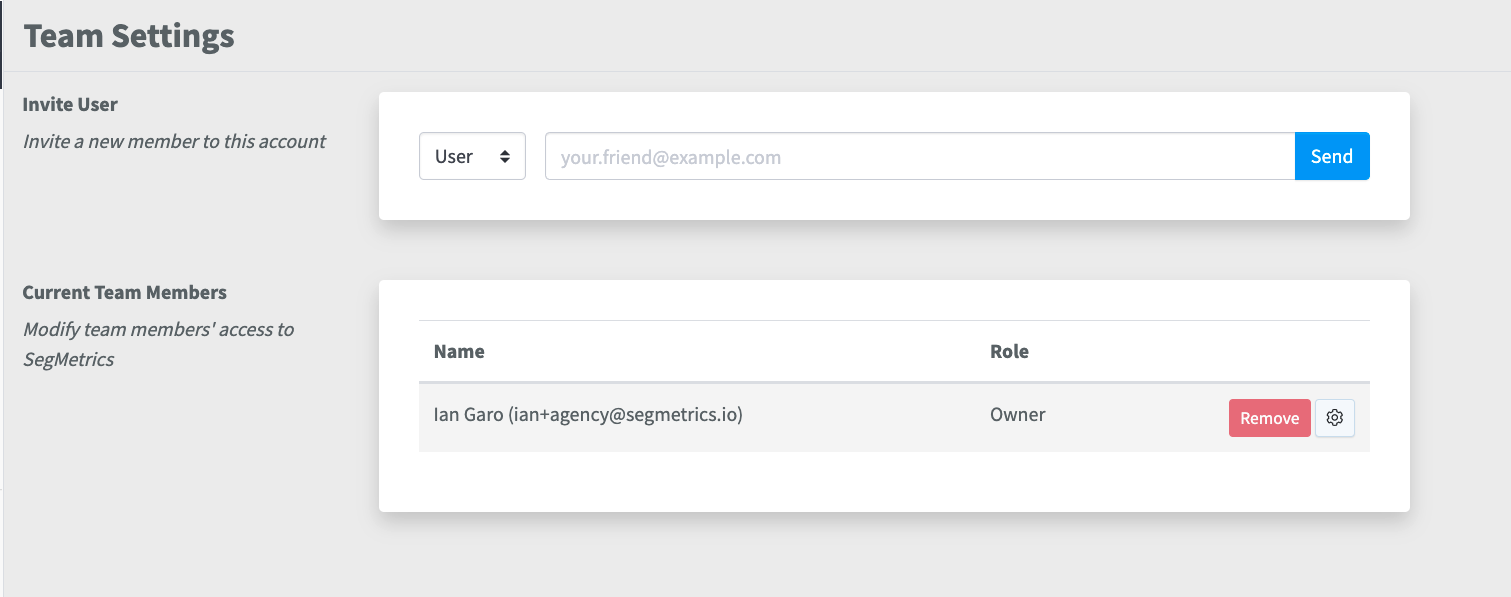This screenshot has width=1511, height=597.
Task: Click blank area below the members table
Action: coord(894,482)
